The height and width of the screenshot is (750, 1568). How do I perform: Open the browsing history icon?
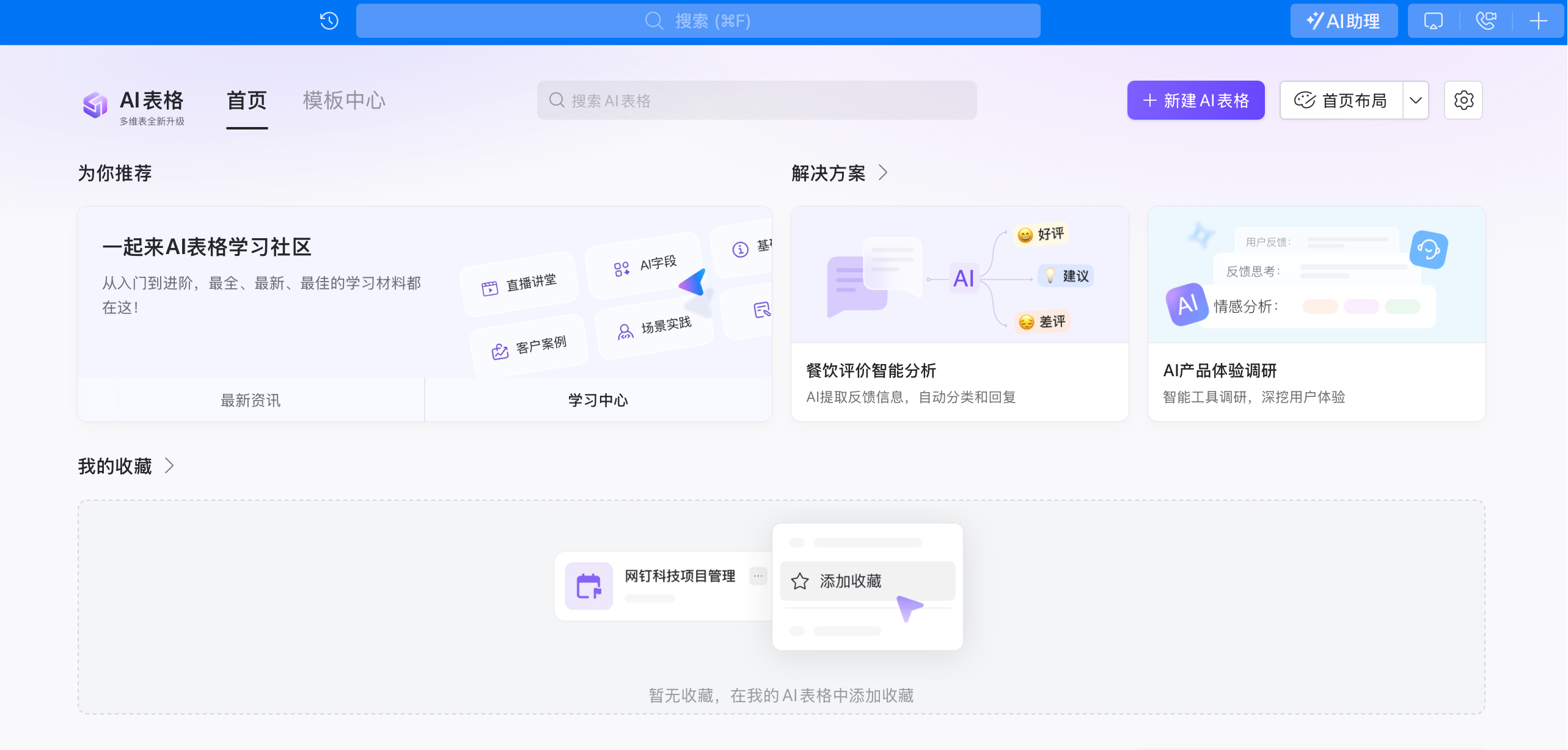click(x=328, y=20)
